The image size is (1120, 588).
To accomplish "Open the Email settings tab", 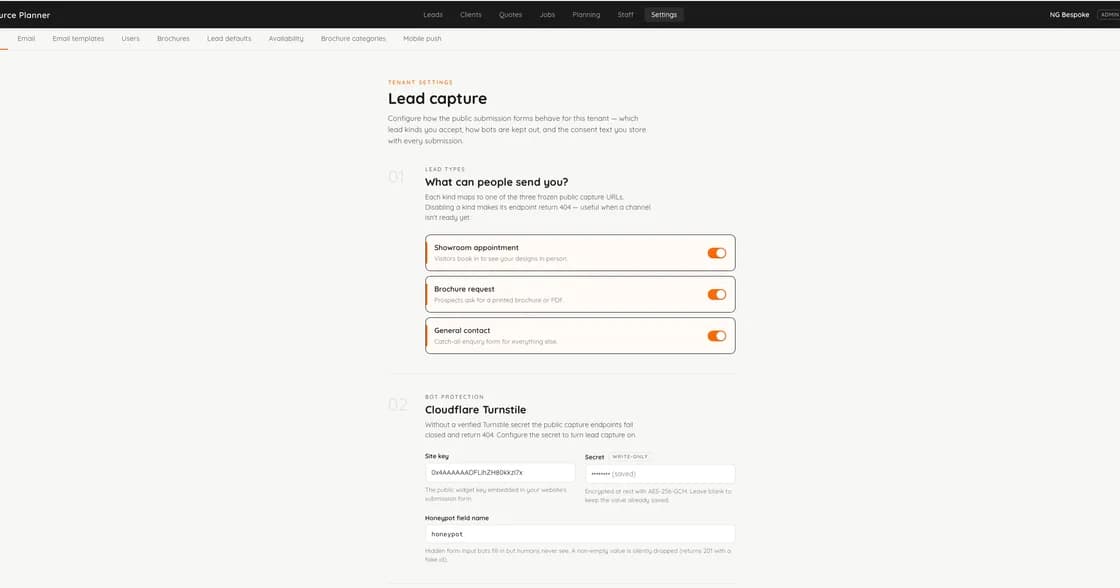I will [26, 39].
